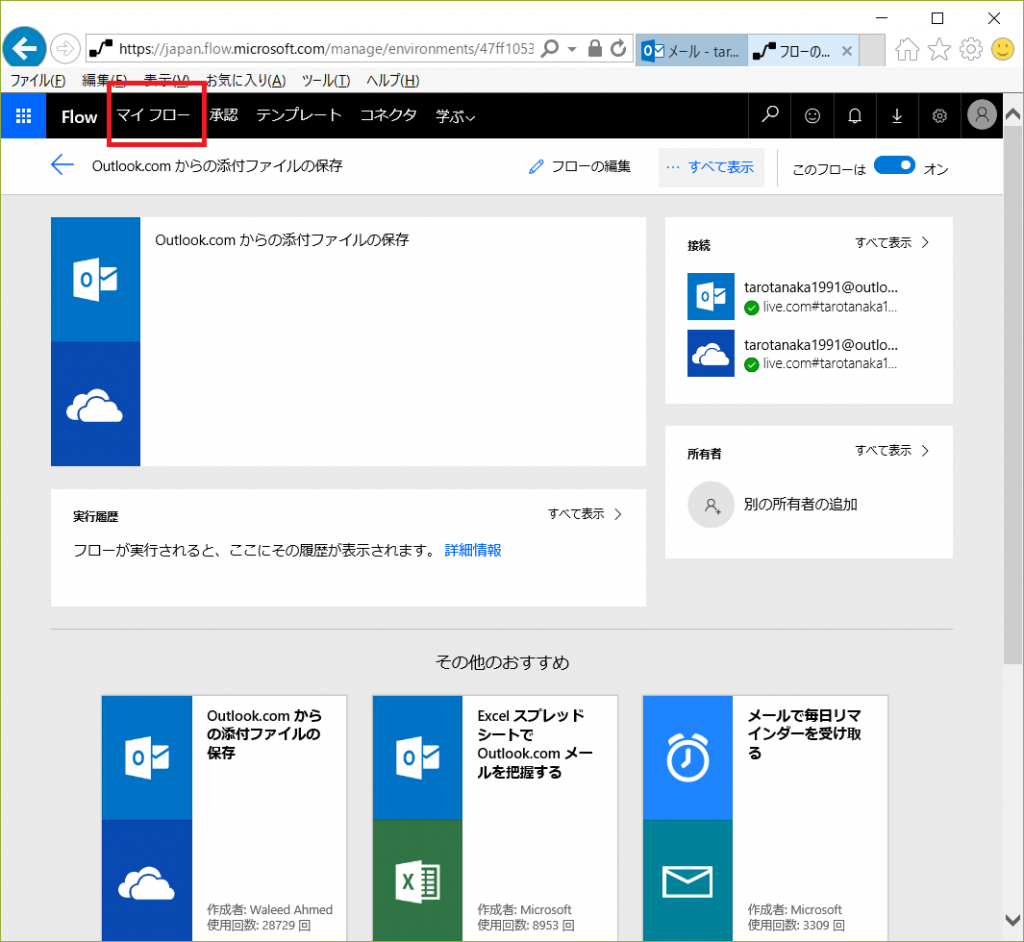Screen dimensions: 1024x942
Task: Open a new browser tab button
Action: coord(872,50)
